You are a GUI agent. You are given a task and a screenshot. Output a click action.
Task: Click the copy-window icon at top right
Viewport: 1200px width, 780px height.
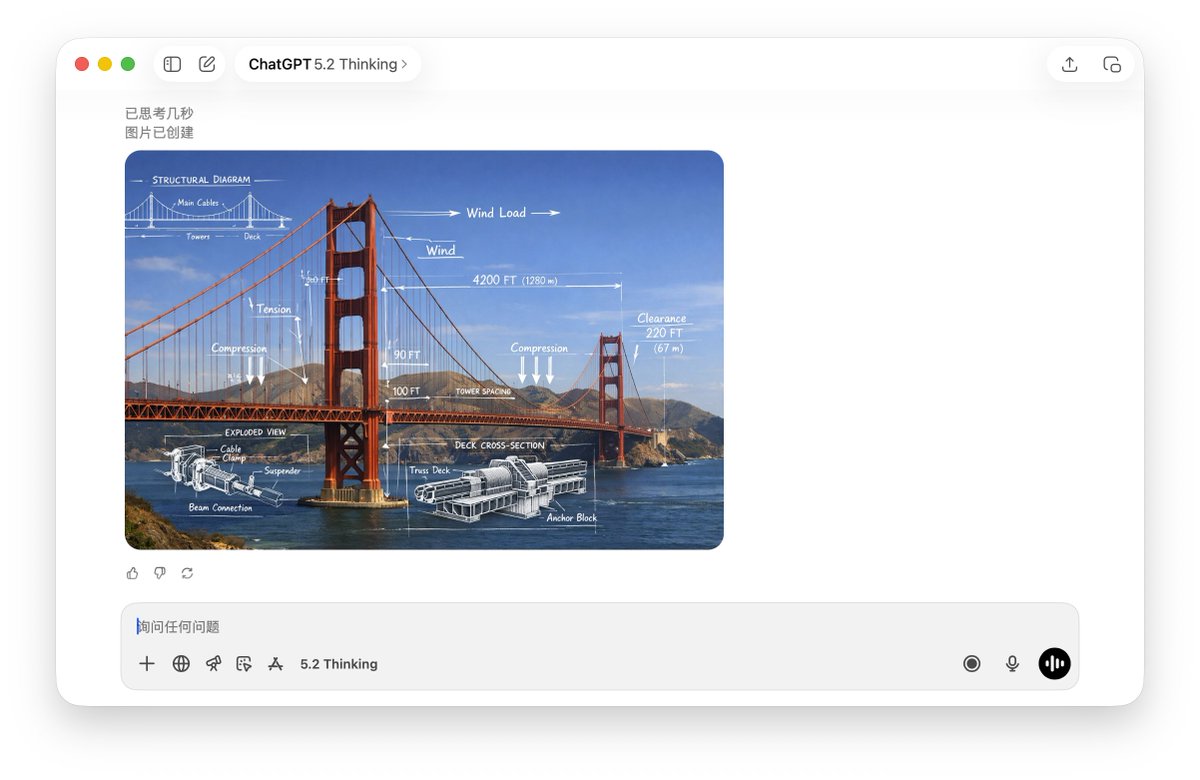pos(1111,63)
